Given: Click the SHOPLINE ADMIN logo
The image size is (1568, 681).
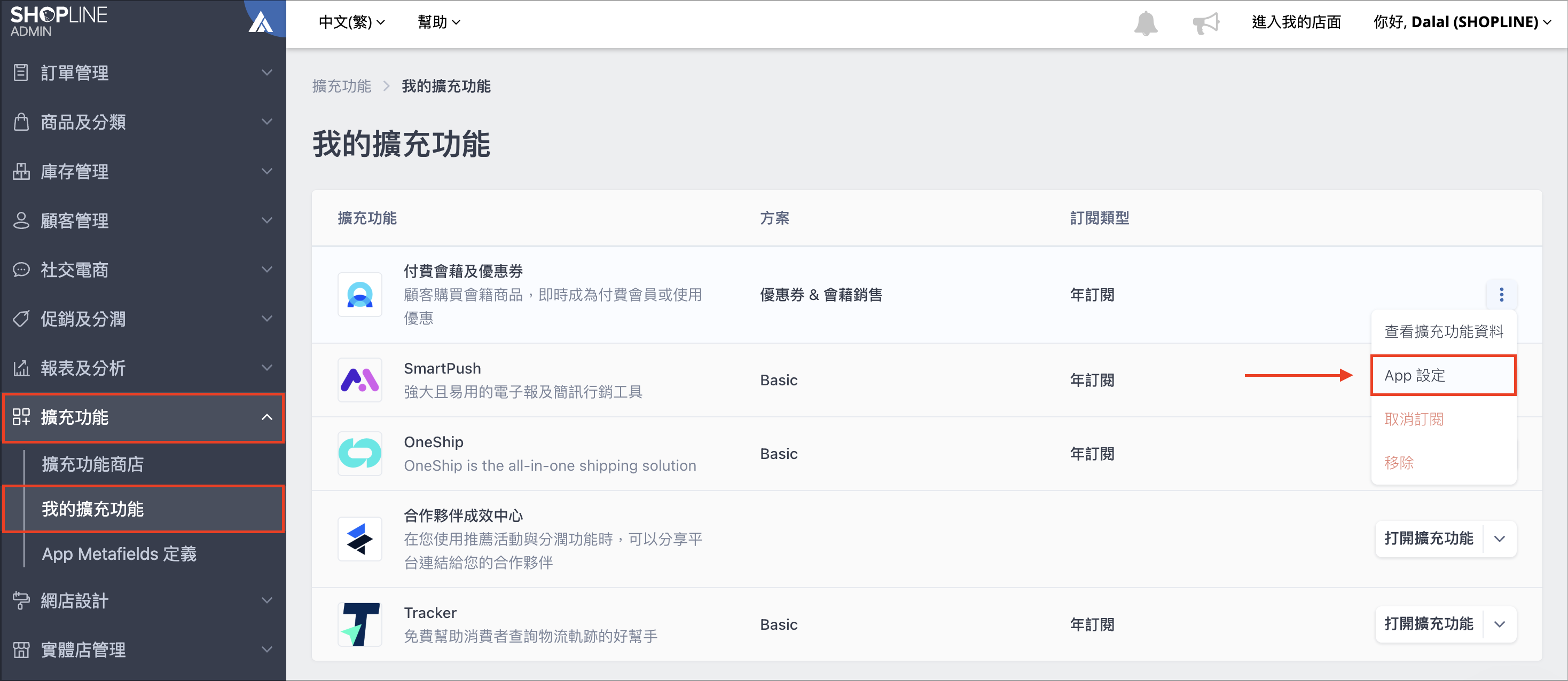Looking at the screenshot, I should (58, 21).
